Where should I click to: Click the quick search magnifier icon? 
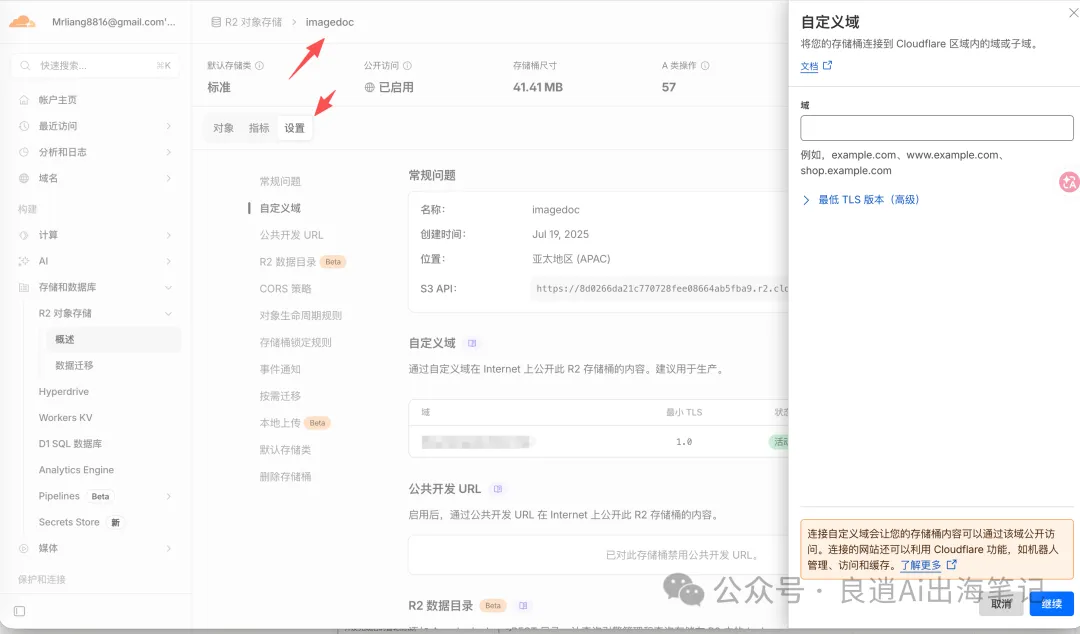click(25, 65)
